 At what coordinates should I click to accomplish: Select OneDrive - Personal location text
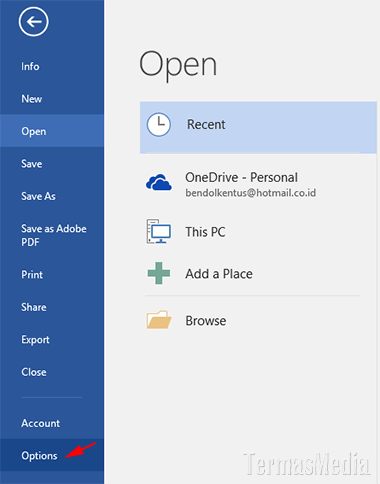(241, 177)
